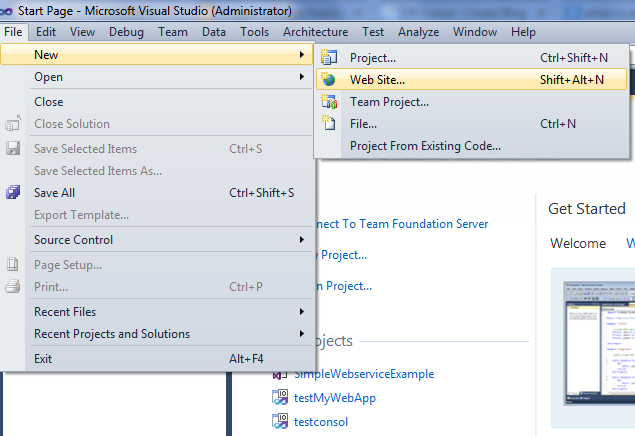
Task: Click the Get Started preview thumbnail
Action: coord(596,342)
